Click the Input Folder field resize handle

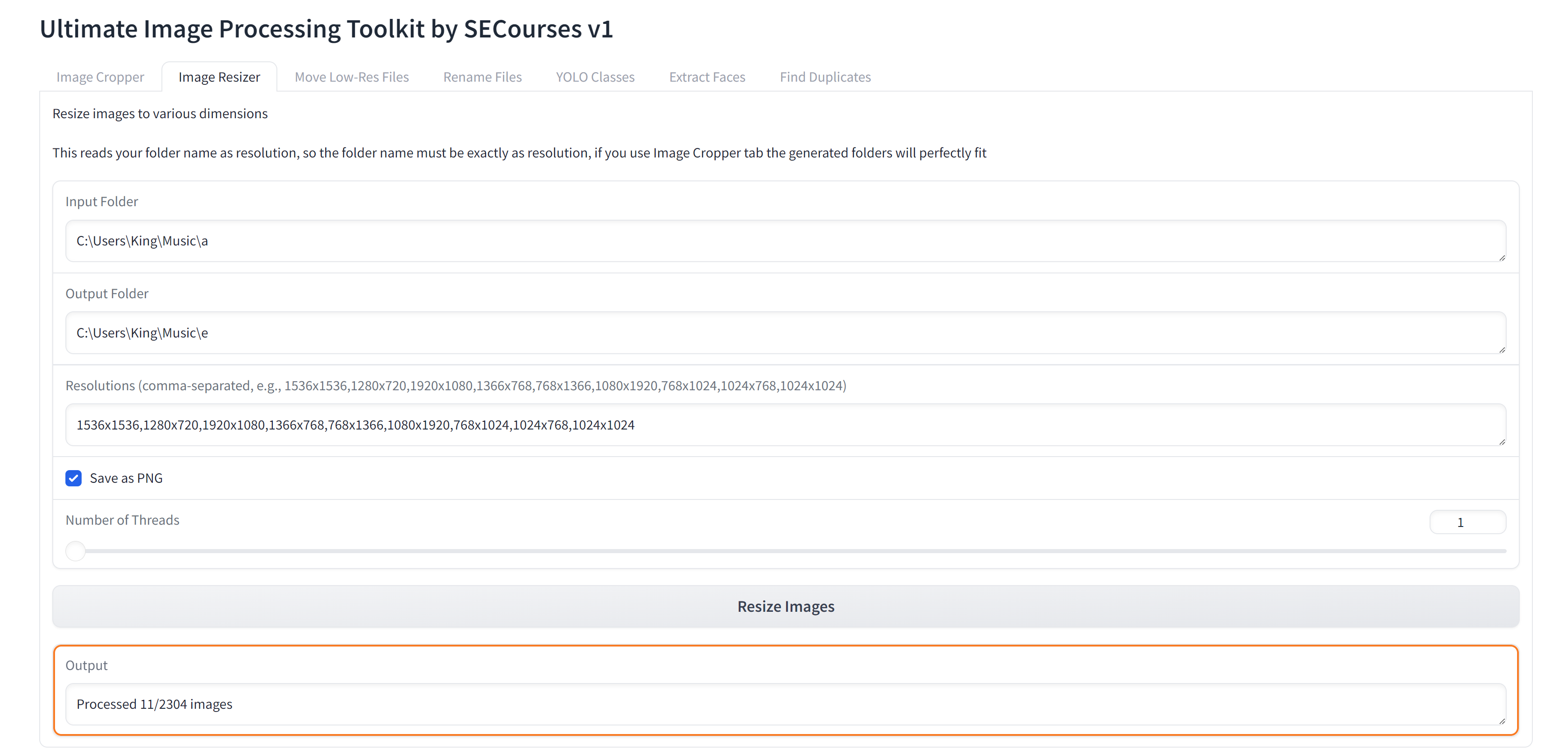(x=1502, y=258)
